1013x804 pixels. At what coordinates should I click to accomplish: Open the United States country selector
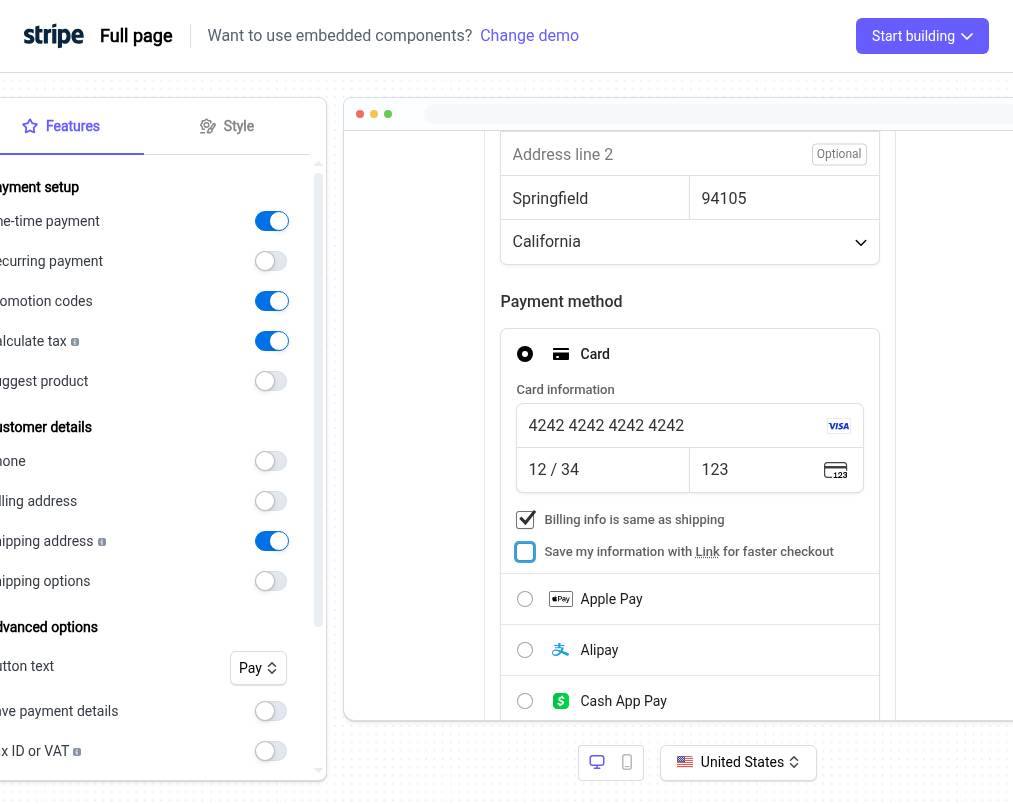pyautogui.click(x=738, y=763)
